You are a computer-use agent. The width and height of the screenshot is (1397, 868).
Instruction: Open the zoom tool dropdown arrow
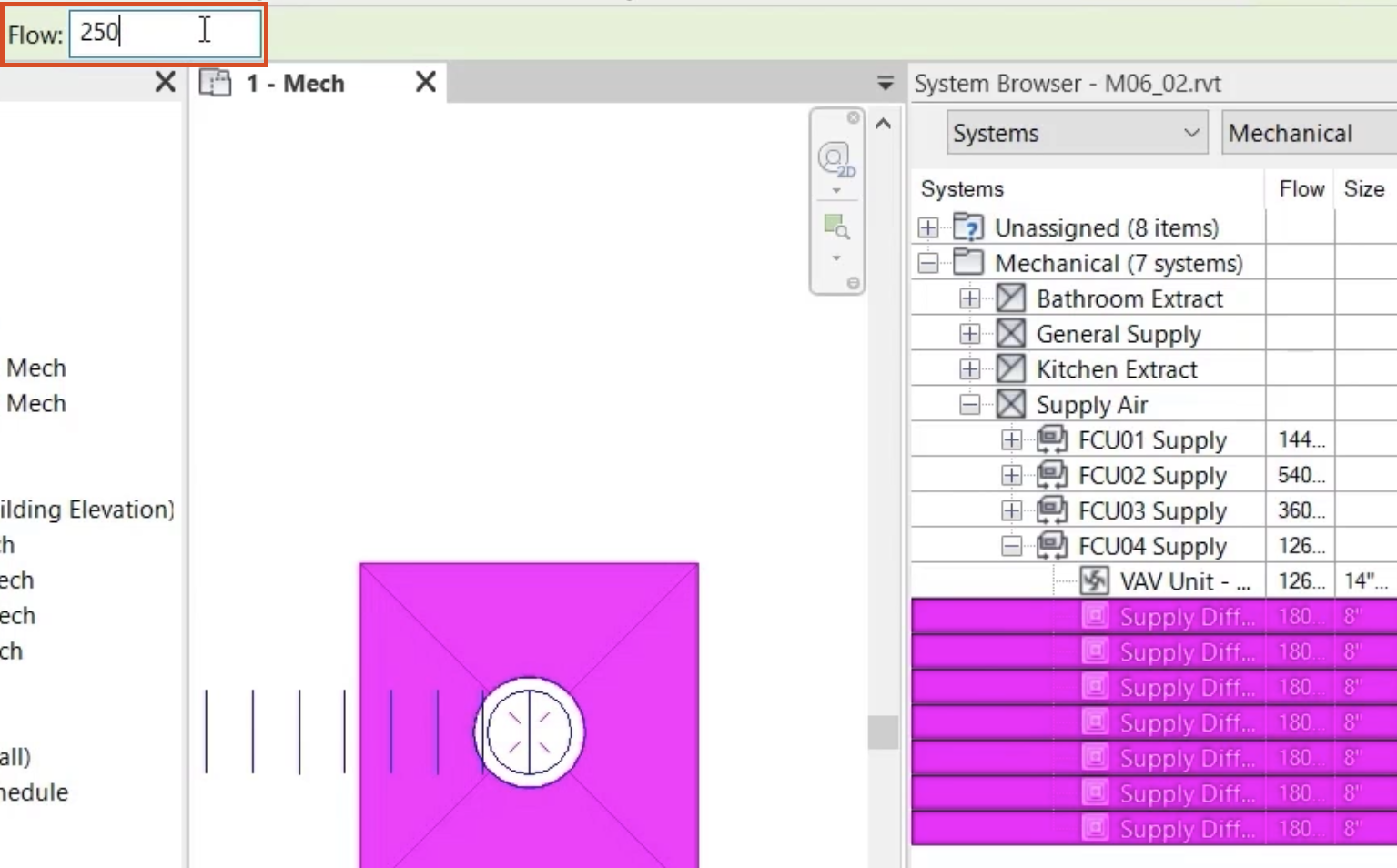tap(836, 258)
